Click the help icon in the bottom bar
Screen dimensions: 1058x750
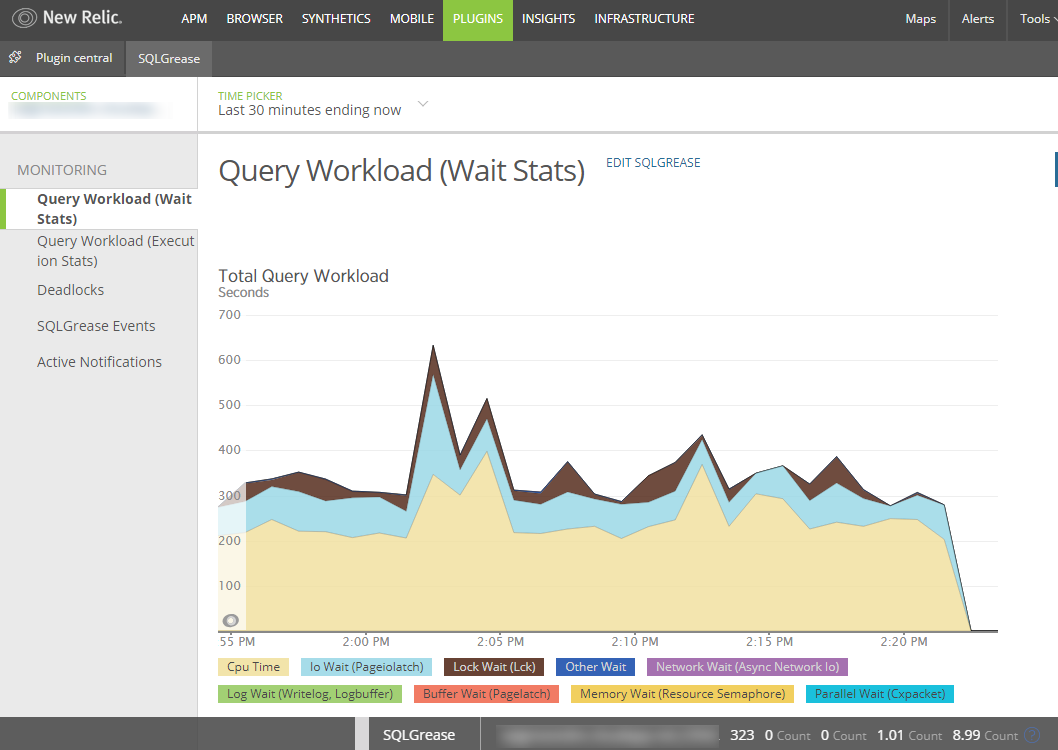pyautogui.click(x=1032, y=735)
